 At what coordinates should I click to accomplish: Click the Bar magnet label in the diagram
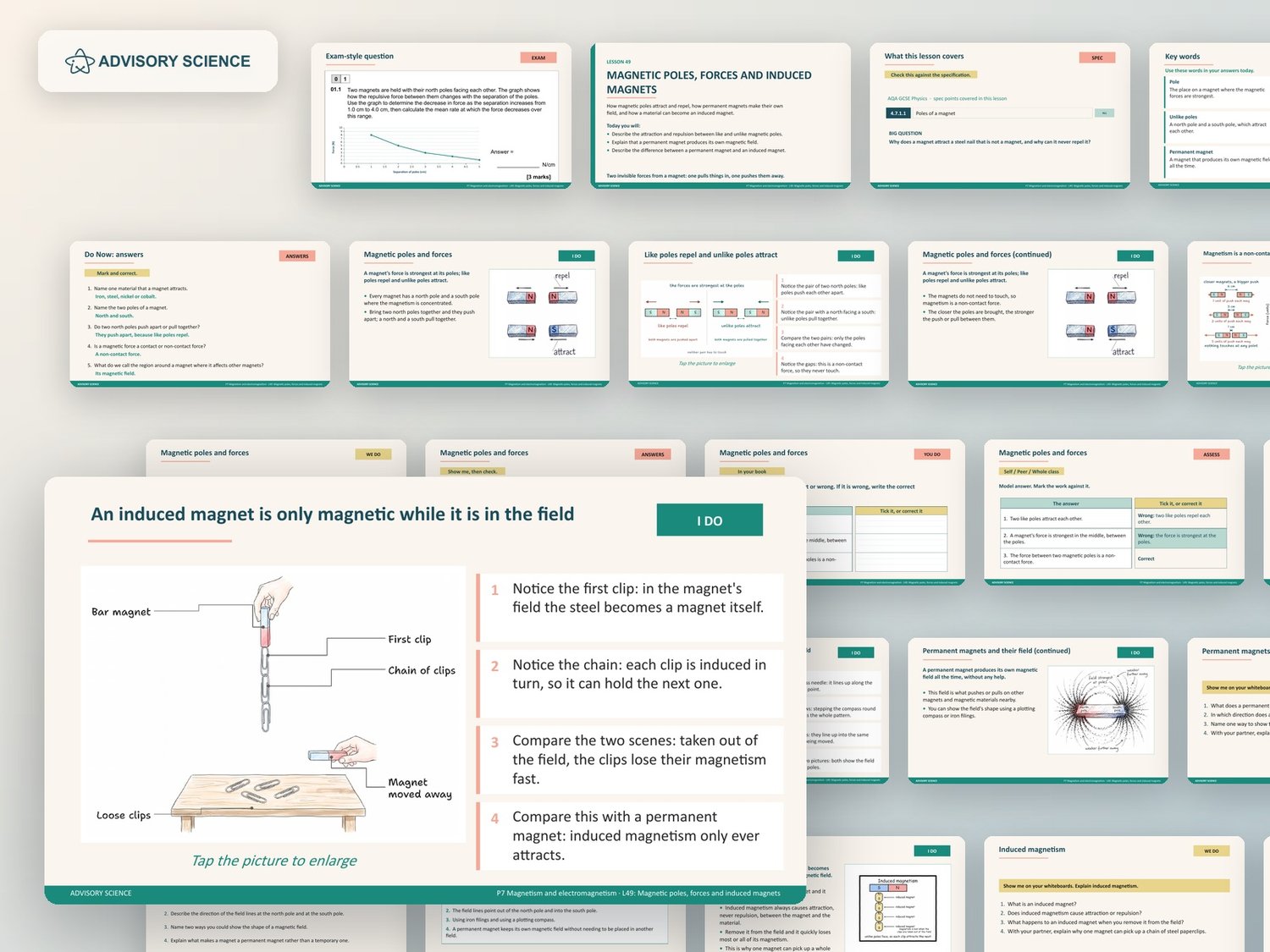[x=121, y=612]
